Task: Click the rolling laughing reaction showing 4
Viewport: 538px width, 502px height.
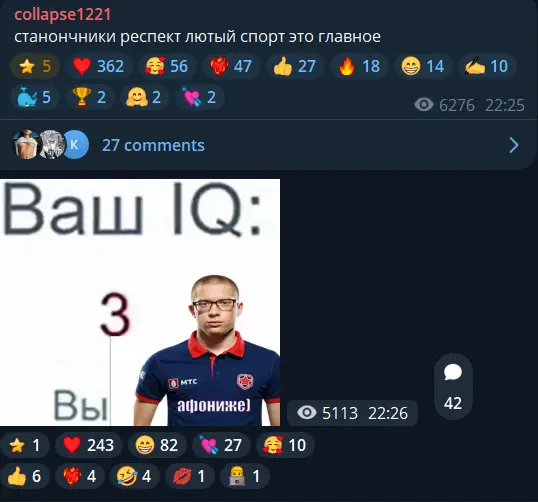Action: pyautogui.click(x=134, y=476)
